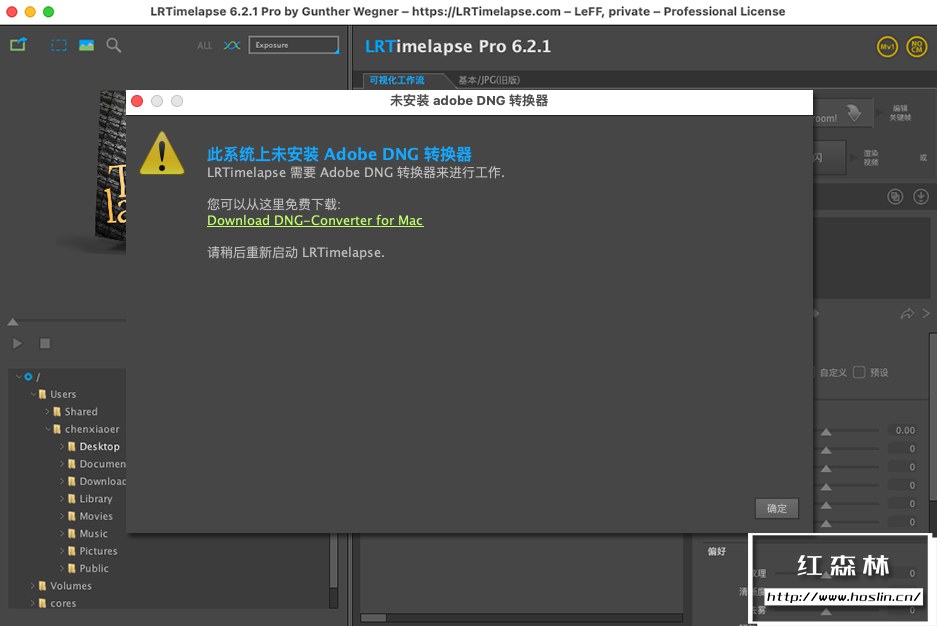Click the slider handle beside 0.00 value
The height and width of the screenshot is (626, 937).
point(826,431)
